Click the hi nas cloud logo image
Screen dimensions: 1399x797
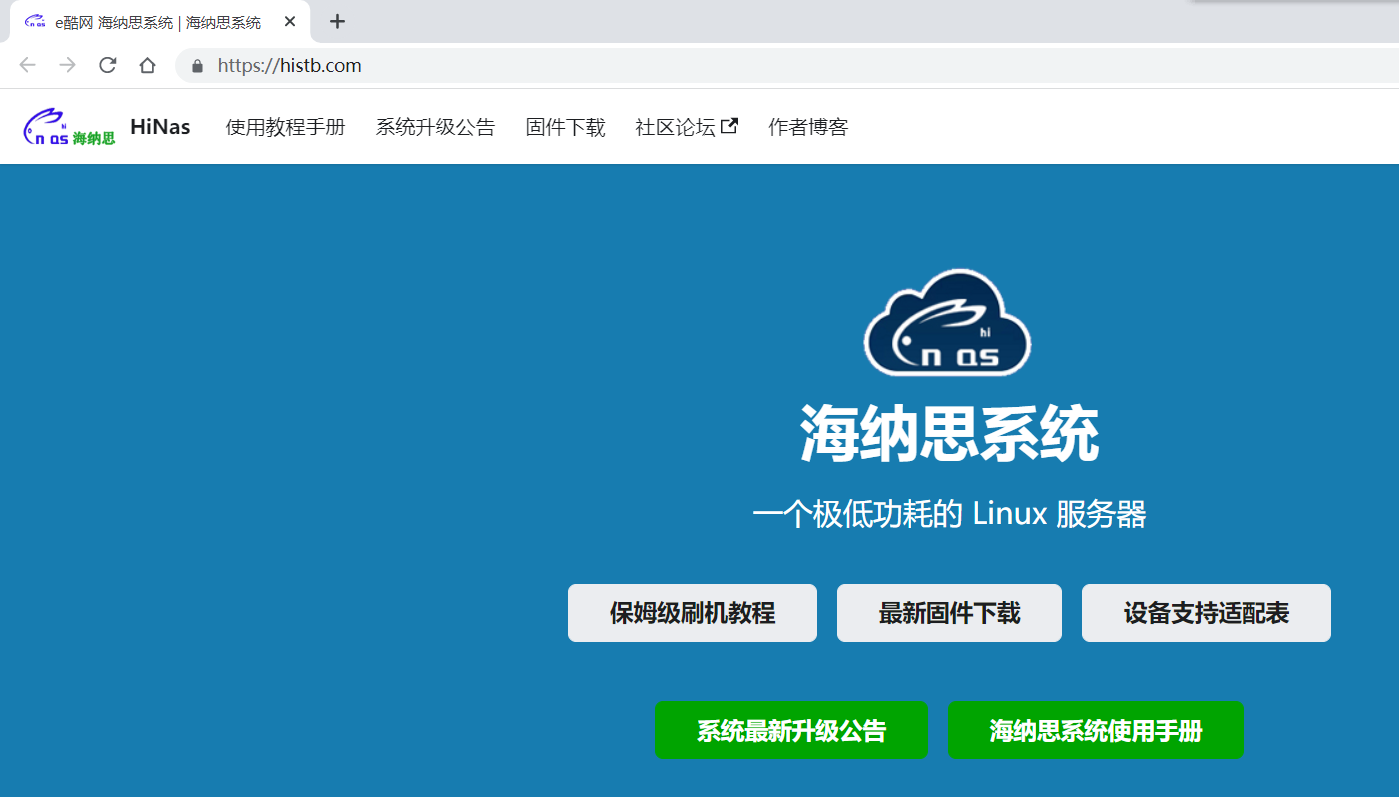tap(947, 322)
